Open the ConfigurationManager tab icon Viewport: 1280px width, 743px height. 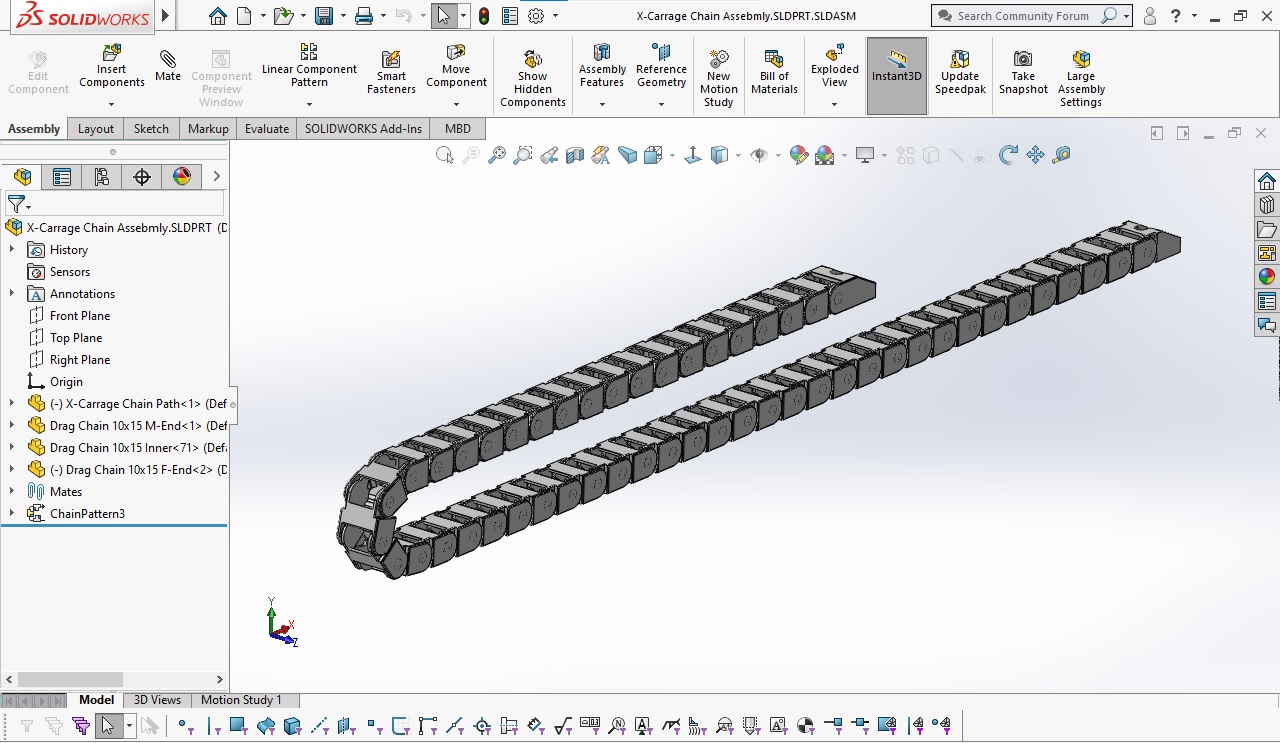point(102,177)
